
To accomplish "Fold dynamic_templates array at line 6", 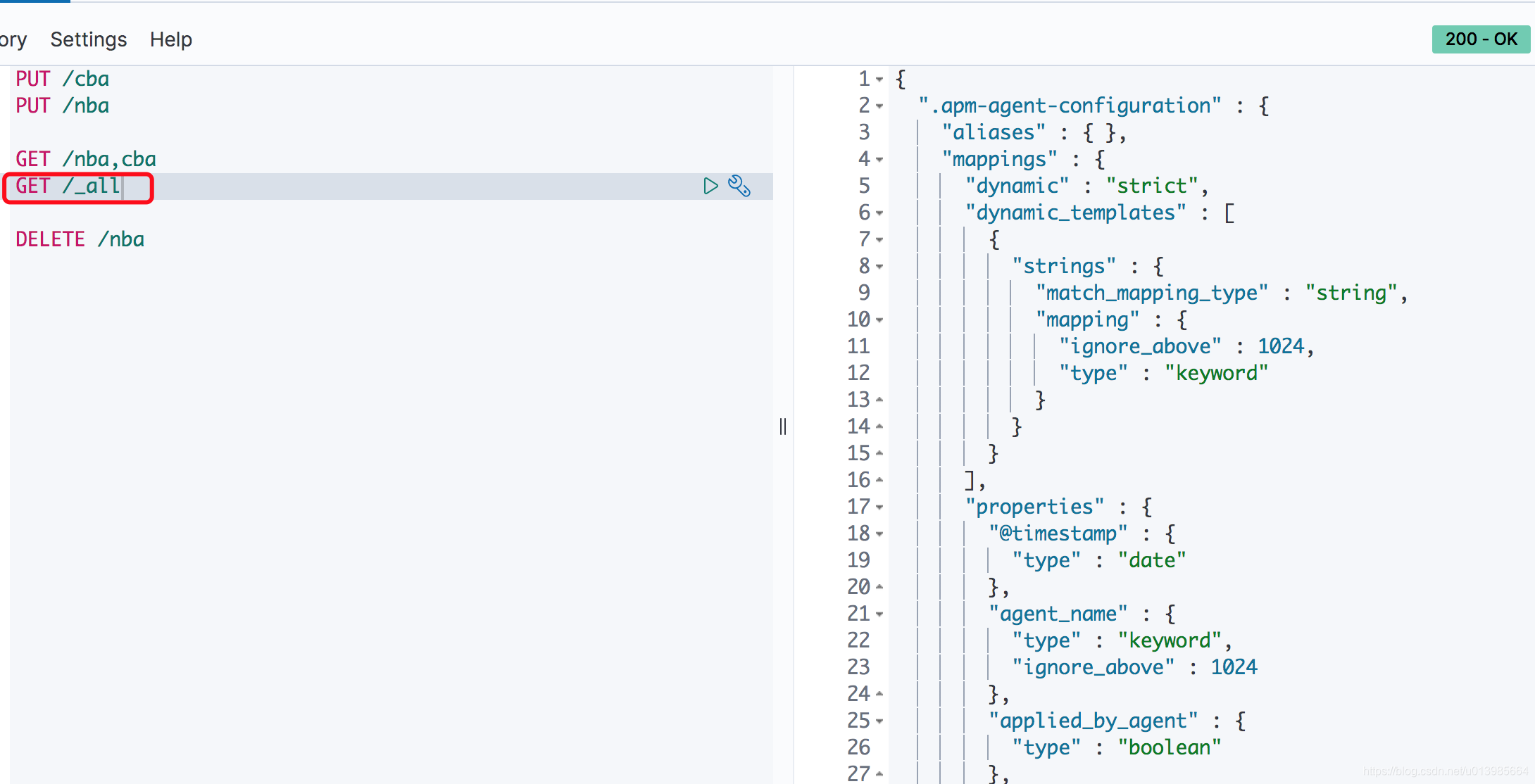I will click(x=879, y=213).
